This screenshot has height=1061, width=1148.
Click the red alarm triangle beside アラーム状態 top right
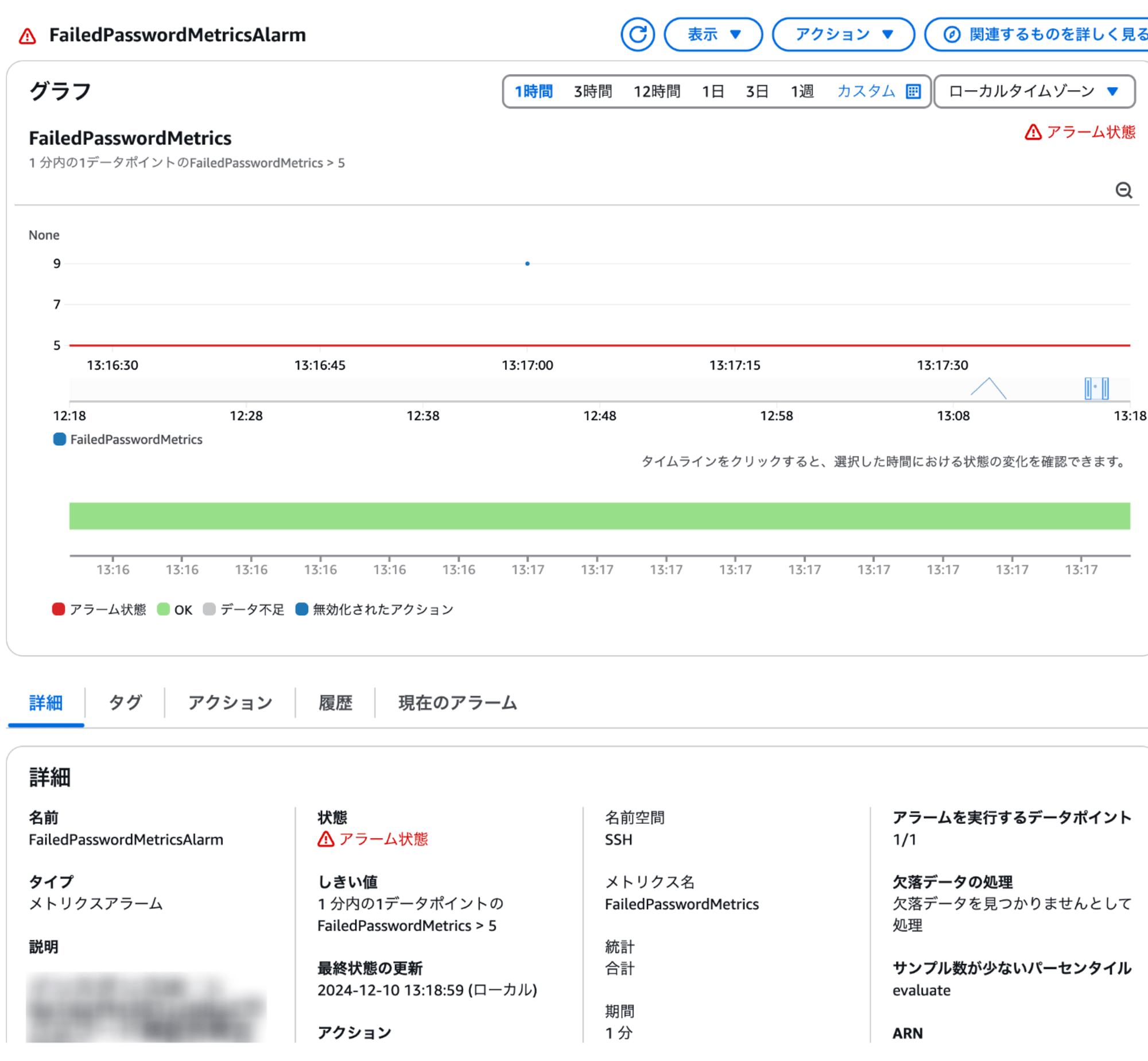pos(1033,132)
